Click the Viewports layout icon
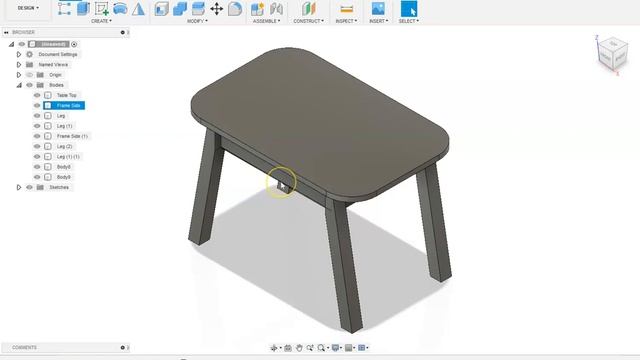This screenshot has width=640, height=360. coord(361,348)
